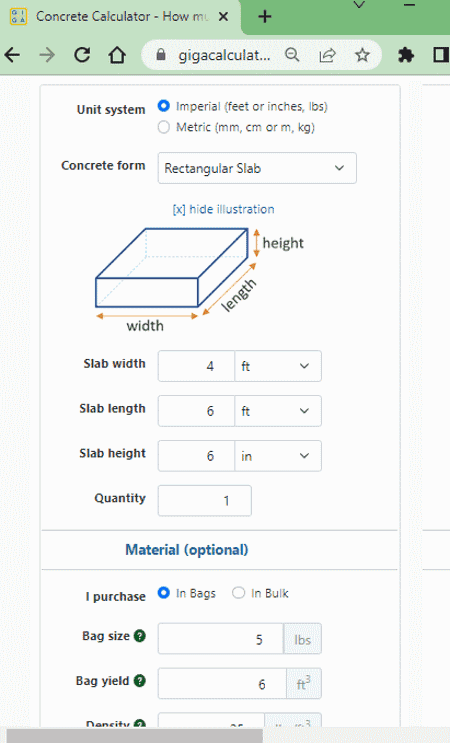Viewport: 450px width, 743px height.
Task: Expand the Slab width unit dropdown
Action: 278,366
